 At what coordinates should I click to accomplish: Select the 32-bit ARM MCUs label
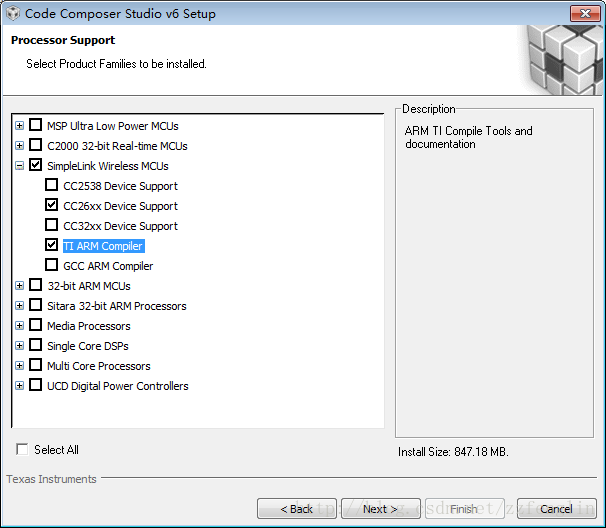click(x=89, y=286)
